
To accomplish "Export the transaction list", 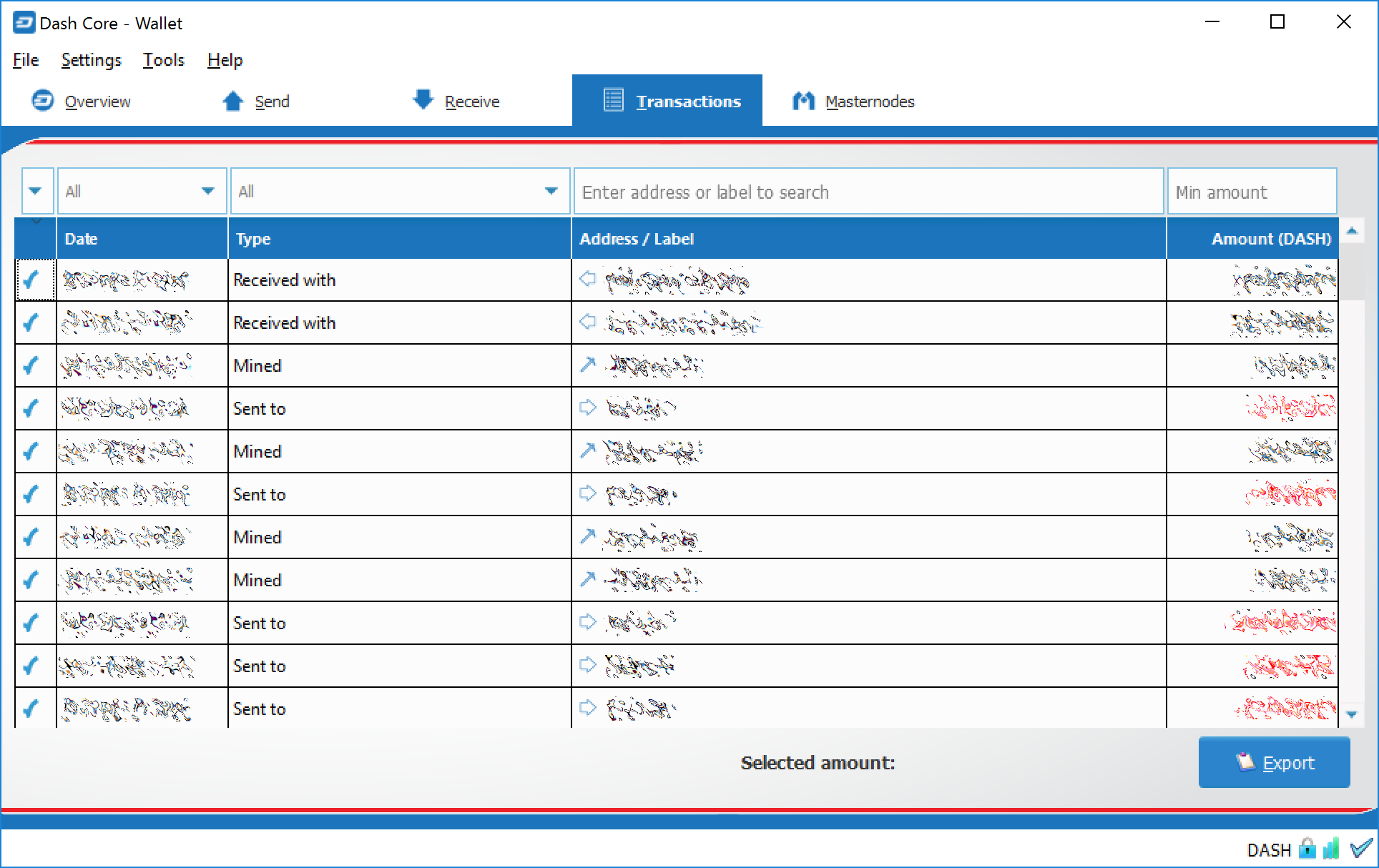I will tap(1275, 763).
